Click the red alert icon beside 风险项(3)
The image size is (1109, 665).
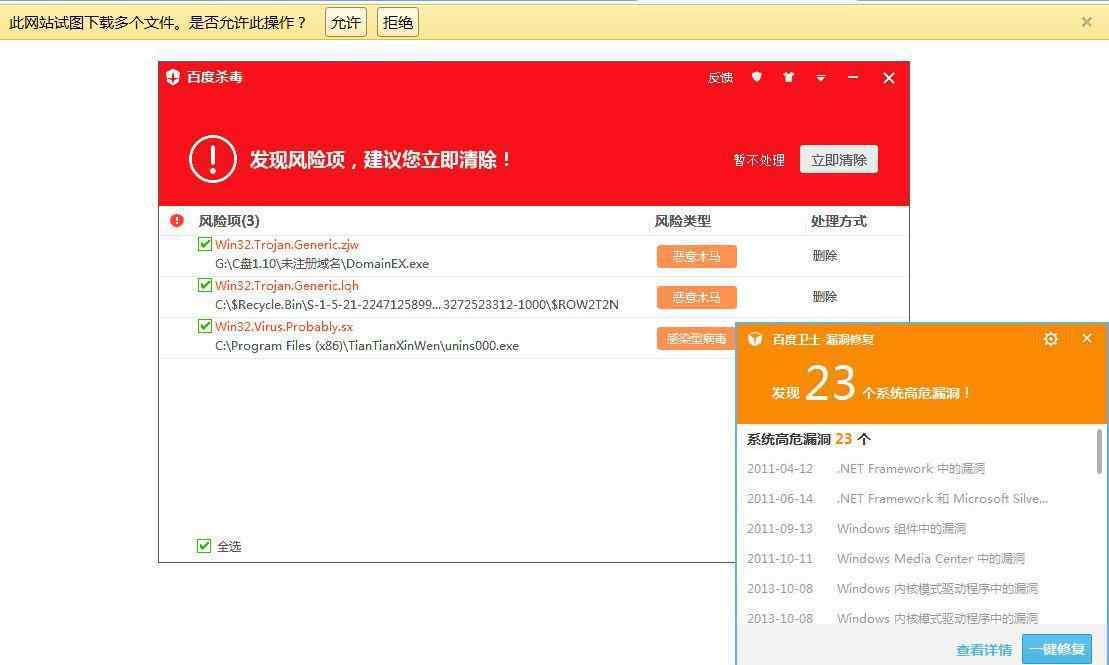pos(177,221)
